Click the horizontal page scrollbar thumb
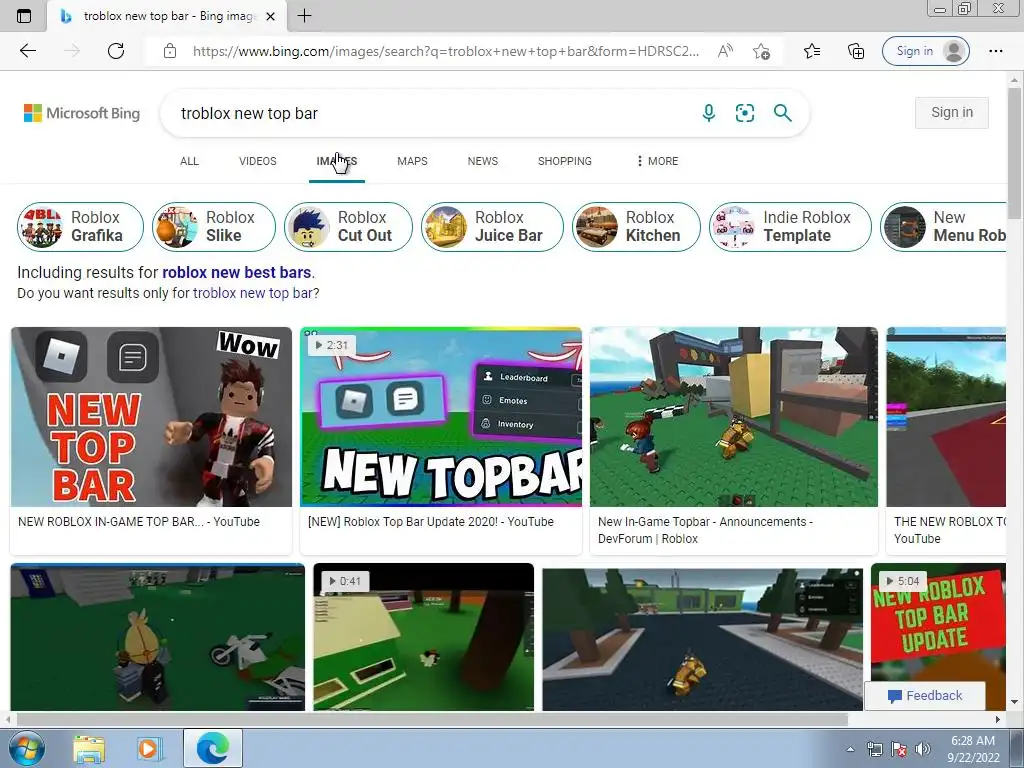The height and width of the screenshot is (768, 1024). [x=432, y=720]
